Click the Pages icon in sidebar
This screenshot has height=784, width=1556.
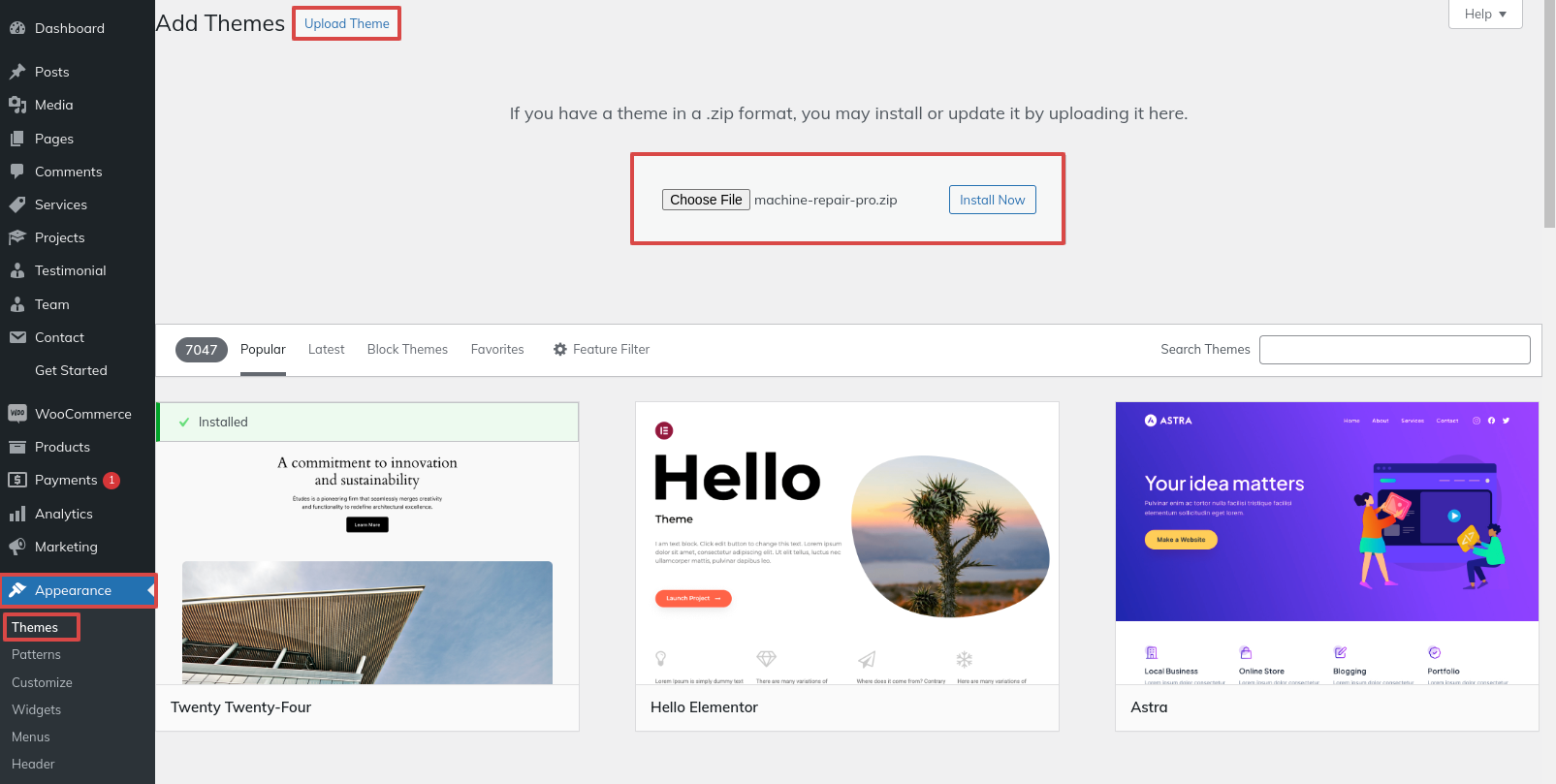(17, 139)
